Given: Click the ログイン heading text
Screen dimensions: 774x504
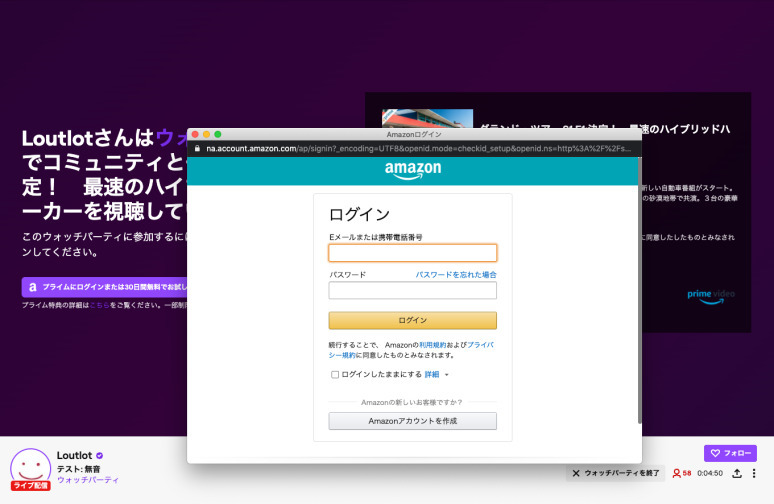Looking at the screenshot, I should click(359, 214).
